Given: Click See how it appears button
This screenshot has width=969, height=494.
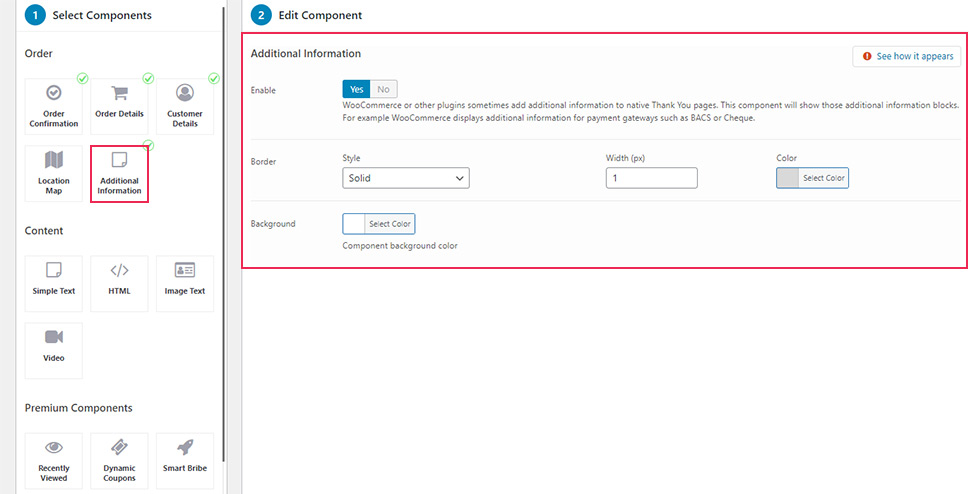Looking at the screenshot, I should pos(907,56).
